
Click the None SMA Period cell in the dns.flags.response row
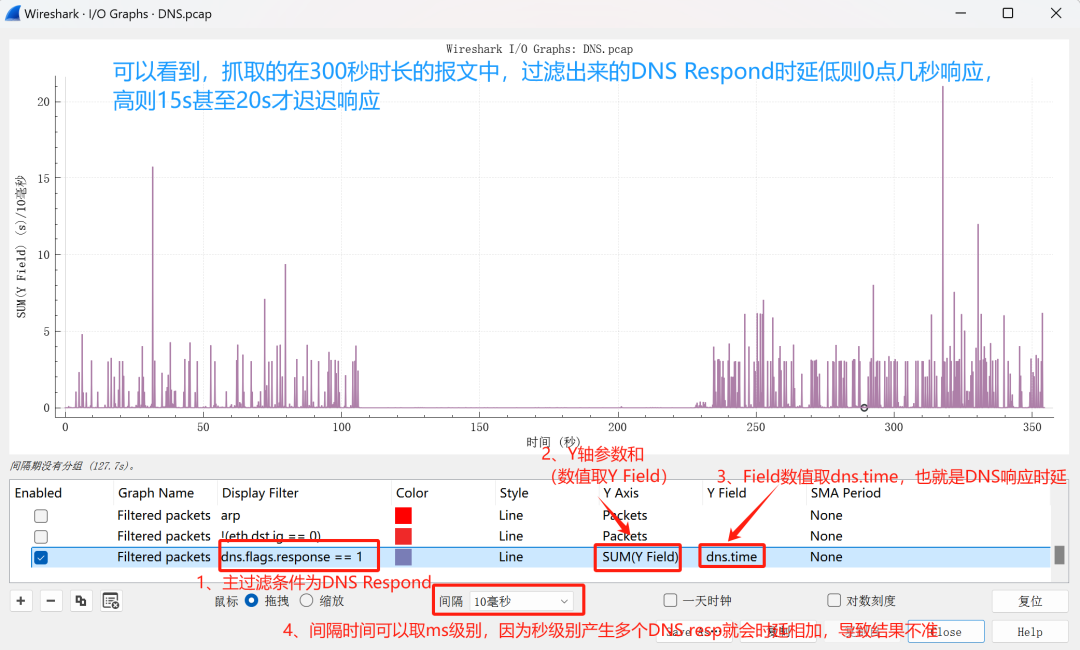coord(827,557)
